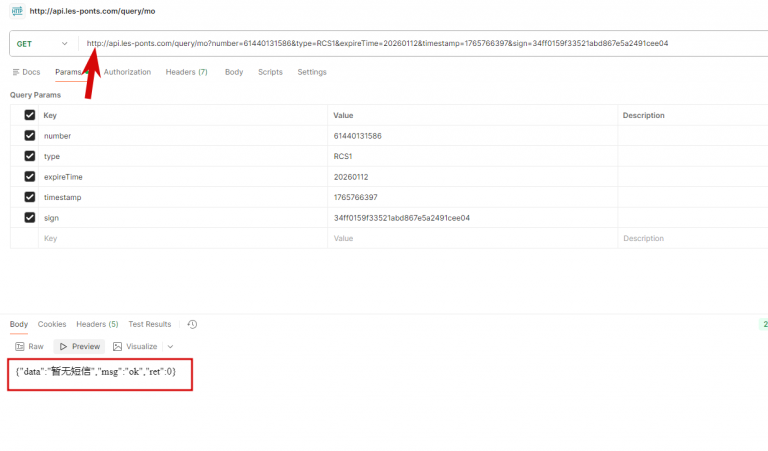This screenshot has width=768, height=451.
Task: Switch response view to Visualize
Action: coord(135,347)
